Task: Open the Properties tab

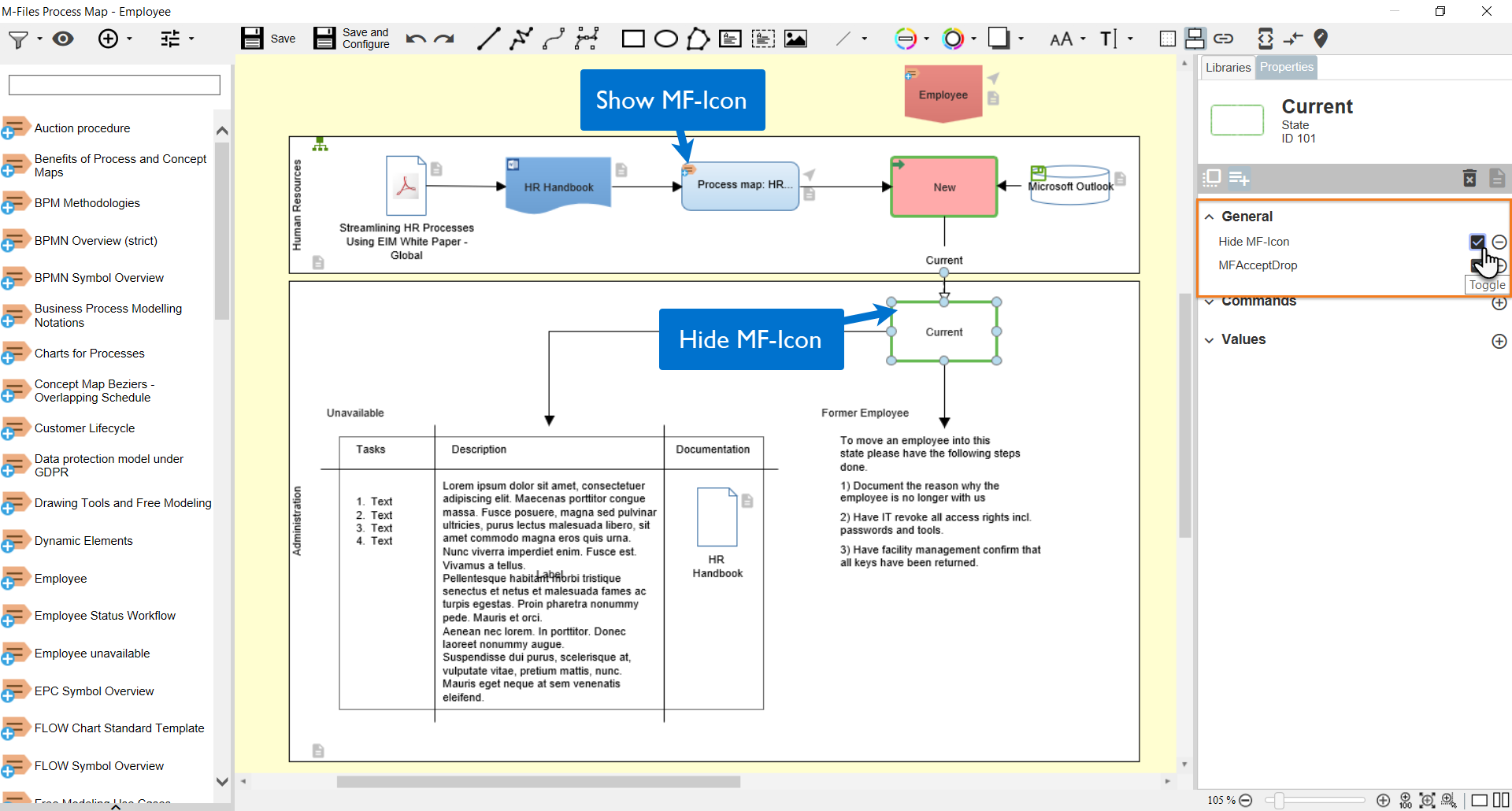Action: click(1286, 68)
